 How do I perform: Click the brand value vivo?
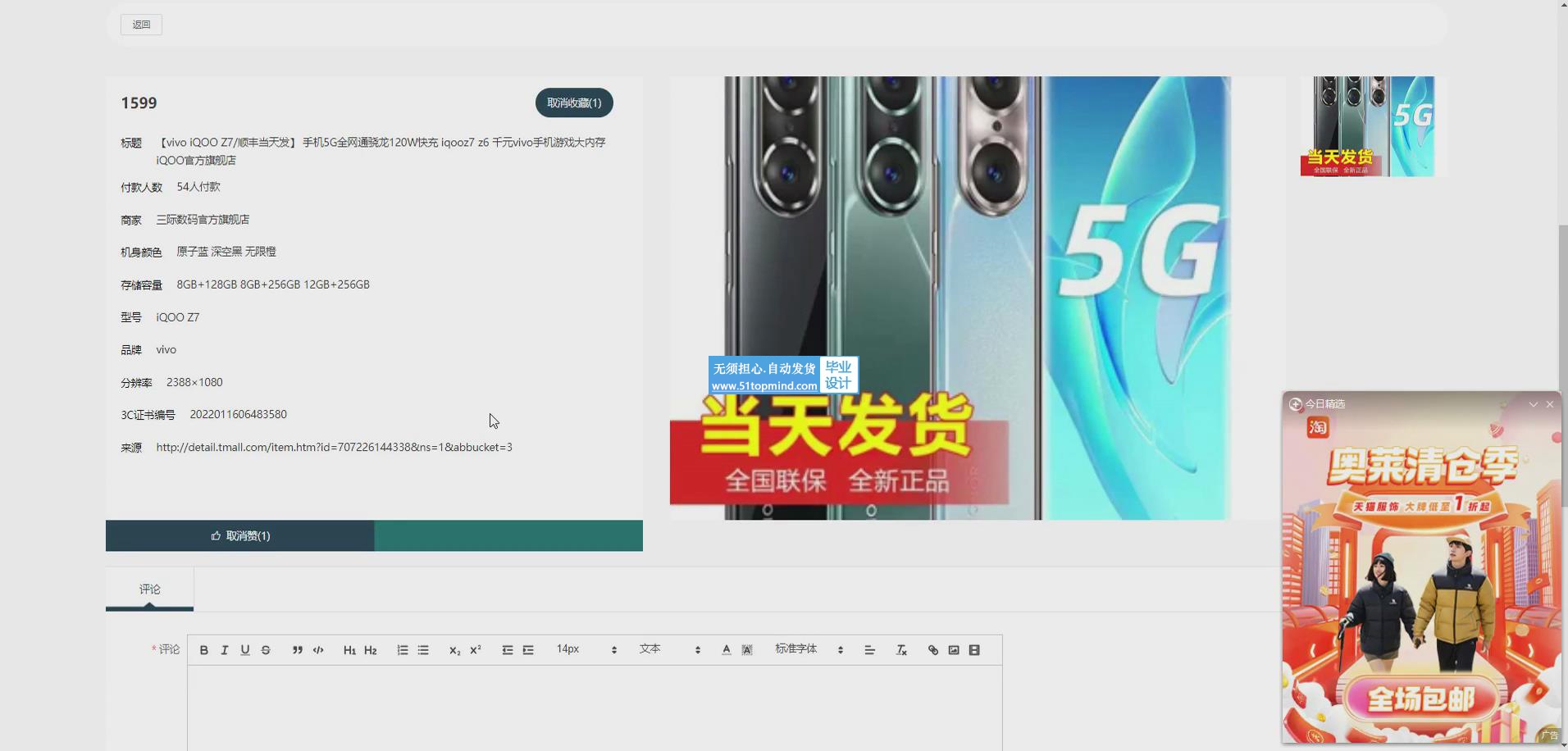coord(166,350)
